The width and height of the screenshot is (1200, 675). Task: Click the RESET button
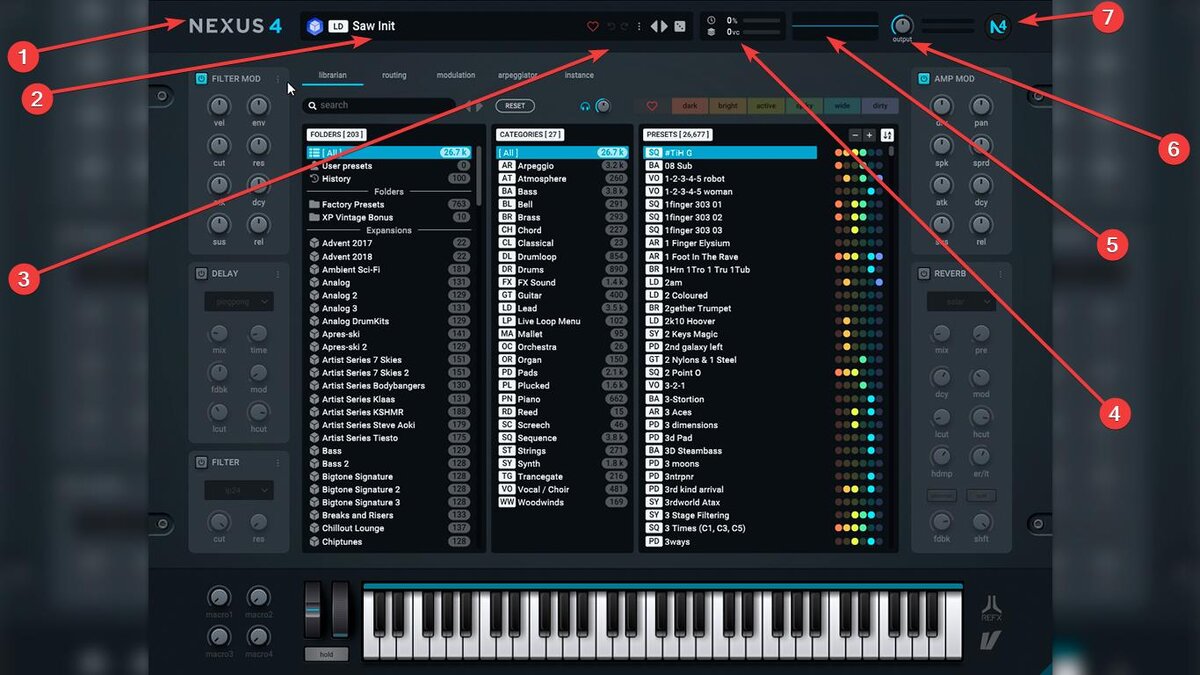pyautogui.click(x=515, y=105)
